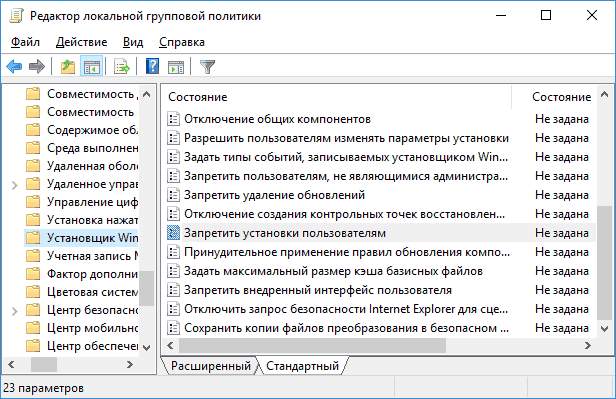Click the folder icon of Фактор дополни

33,274
